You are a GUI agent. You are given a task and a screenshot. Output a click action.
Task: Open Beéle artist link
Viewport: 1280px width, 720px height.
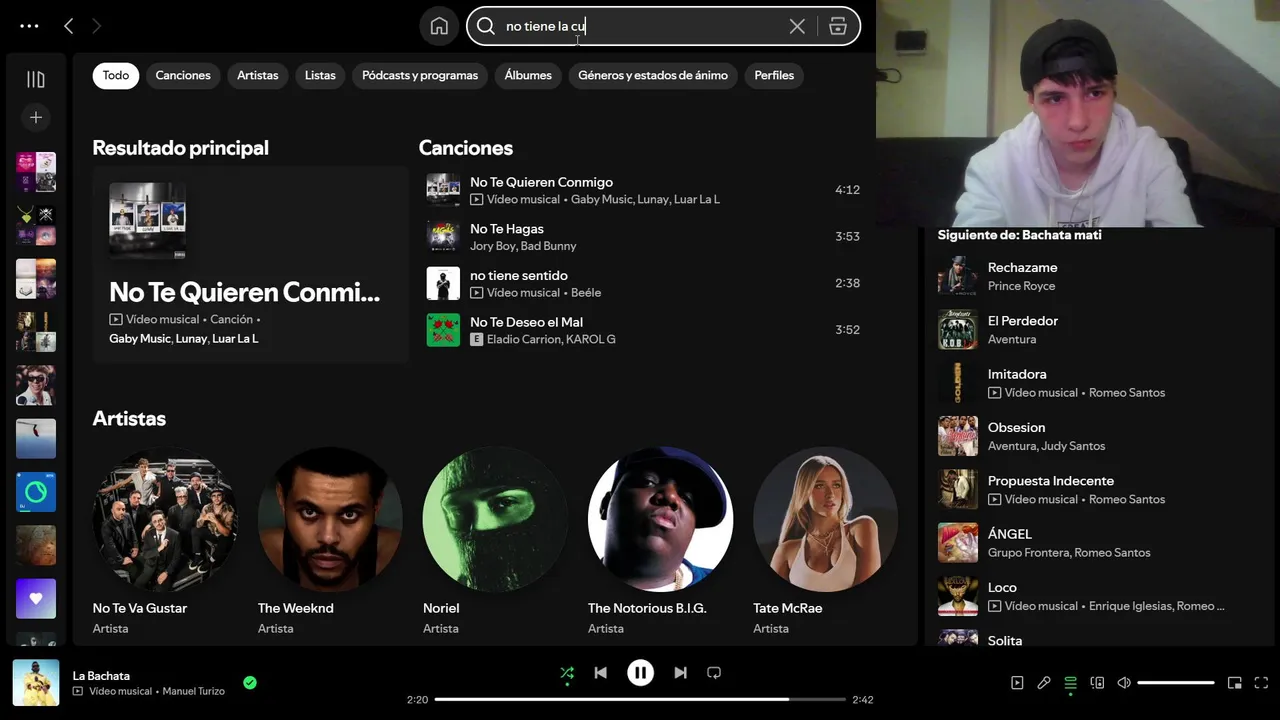click(586, 293)
